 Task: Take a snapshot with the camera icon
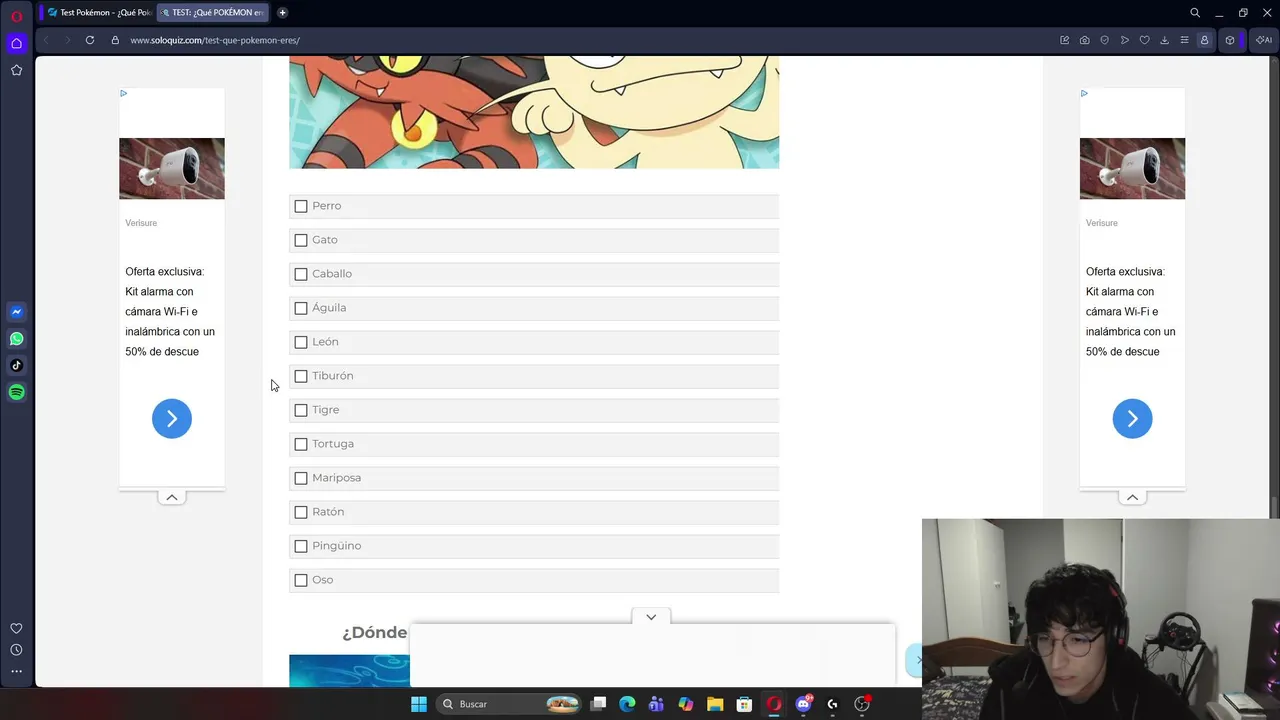[x=1085, y=40]
